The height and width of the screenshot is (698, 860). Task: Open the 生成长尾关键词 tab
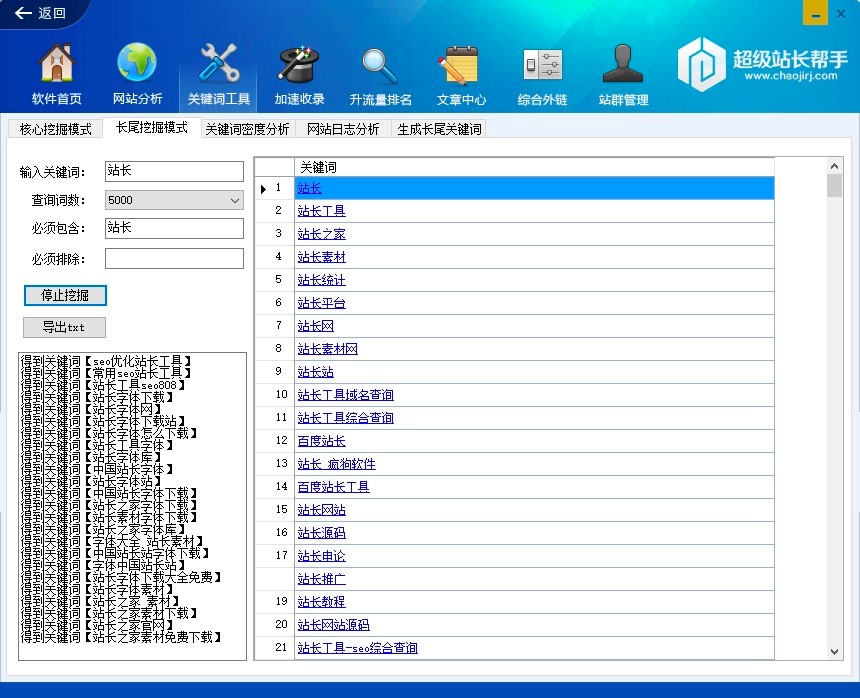click(439, 129)
